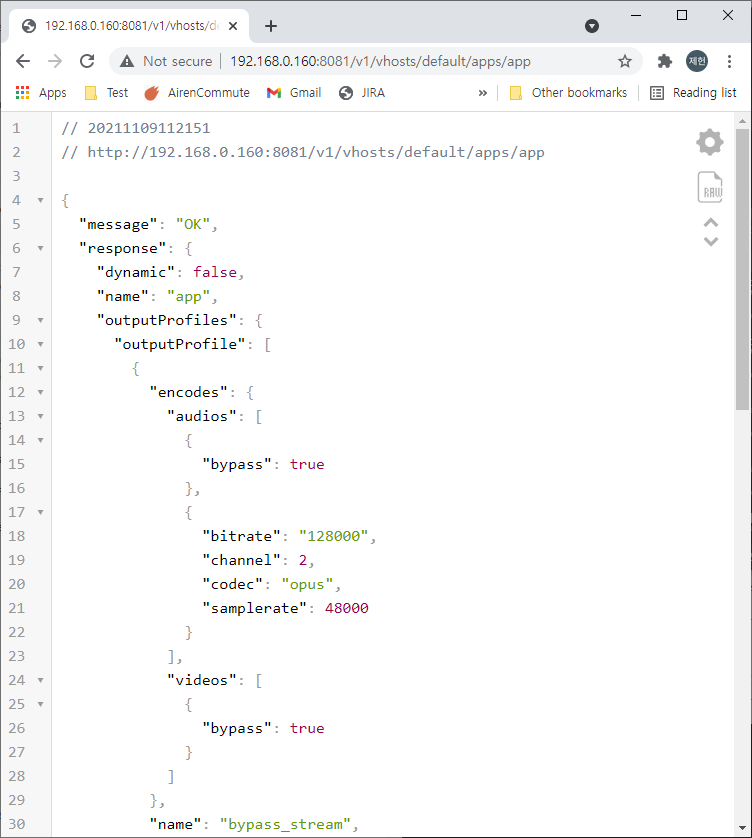Open JSON formatter settings via gear icon
Image resolution: width=752 pixels, height=838 pixels.
[x=710, y=142]
